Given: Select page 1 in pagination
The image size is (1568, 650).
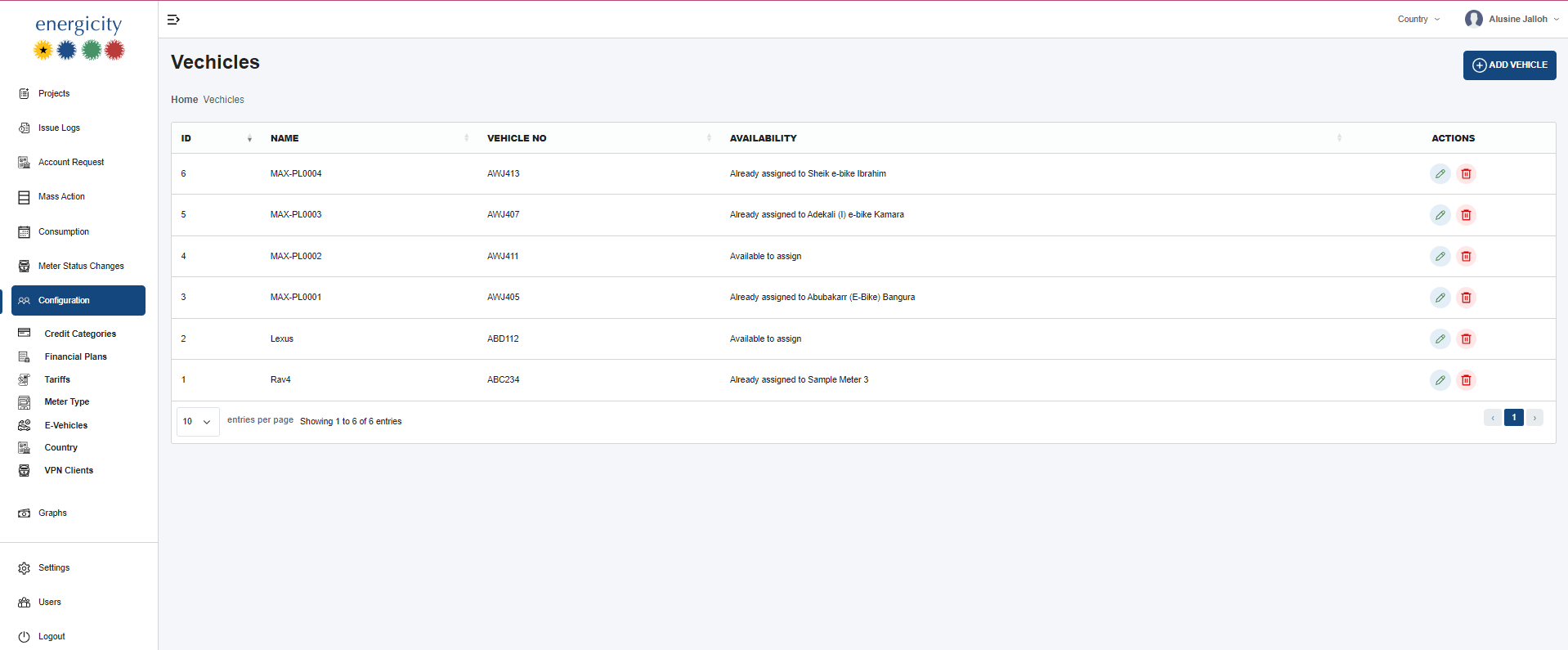Looking at the screenshot, I should (1514, 418).
